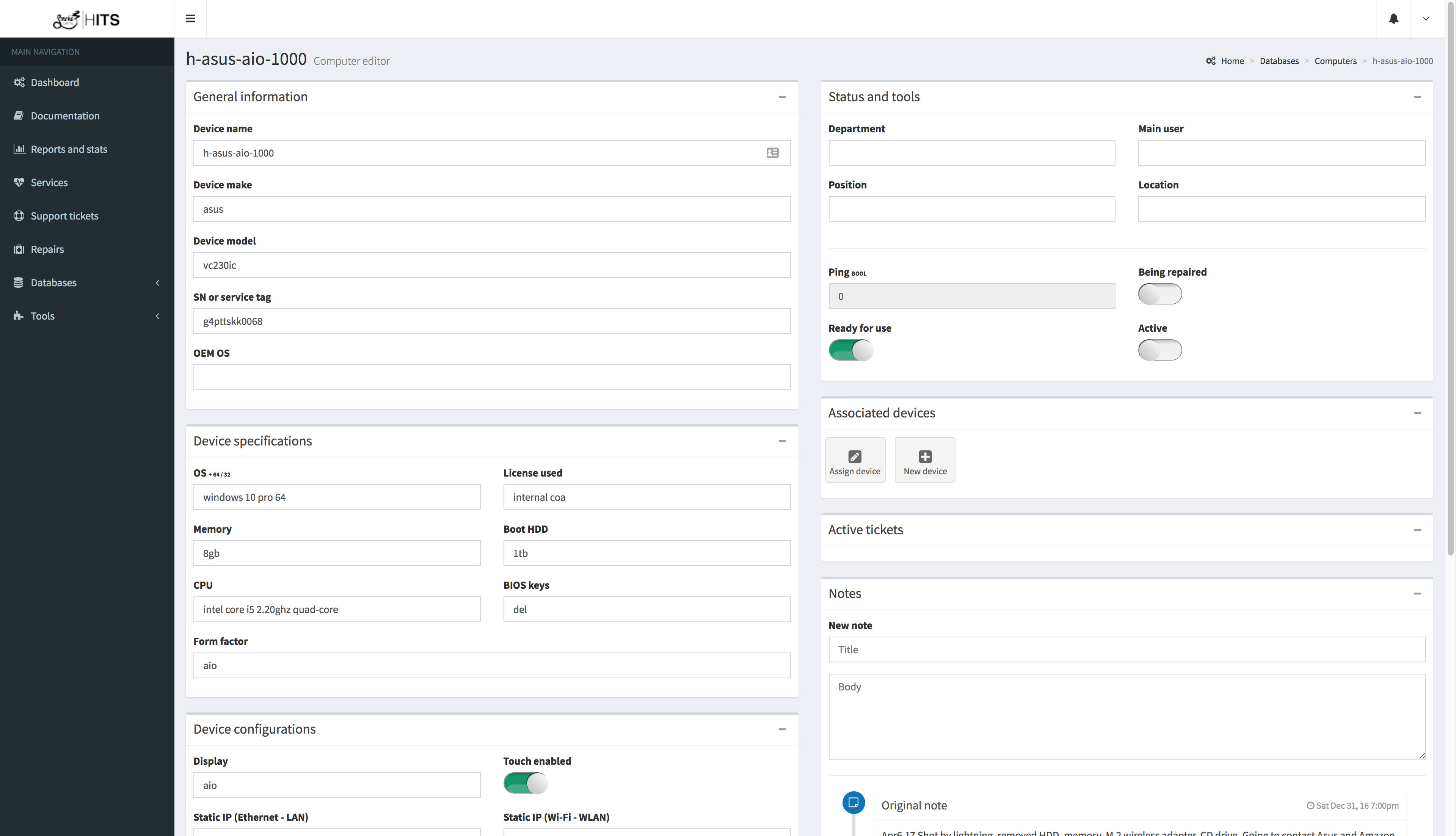
Task: Click the new note Title field
Action: 1126,649
